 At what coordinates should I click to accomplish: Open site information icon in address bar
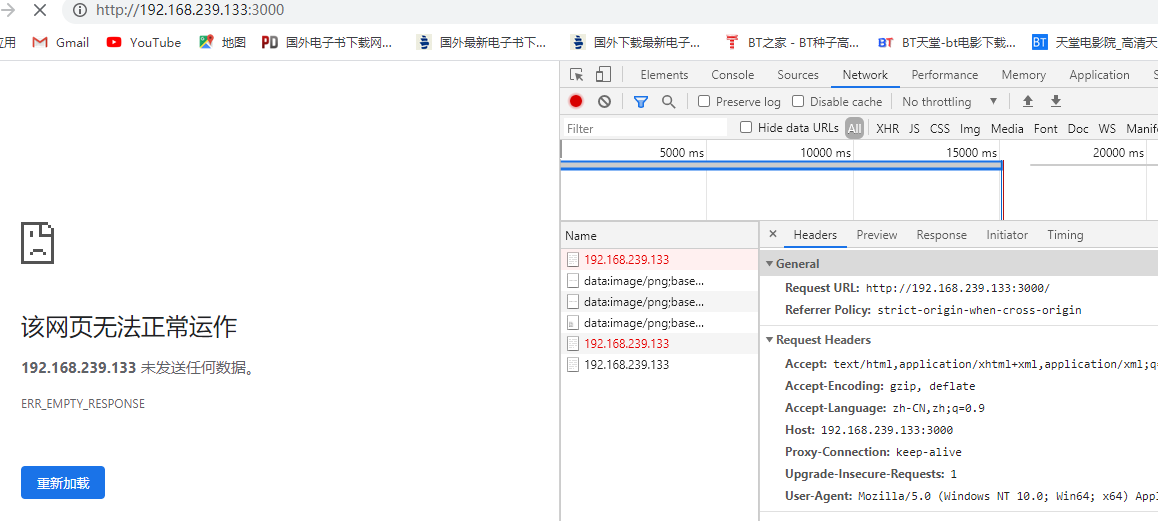pyautogui.click(x=81, y=10)
